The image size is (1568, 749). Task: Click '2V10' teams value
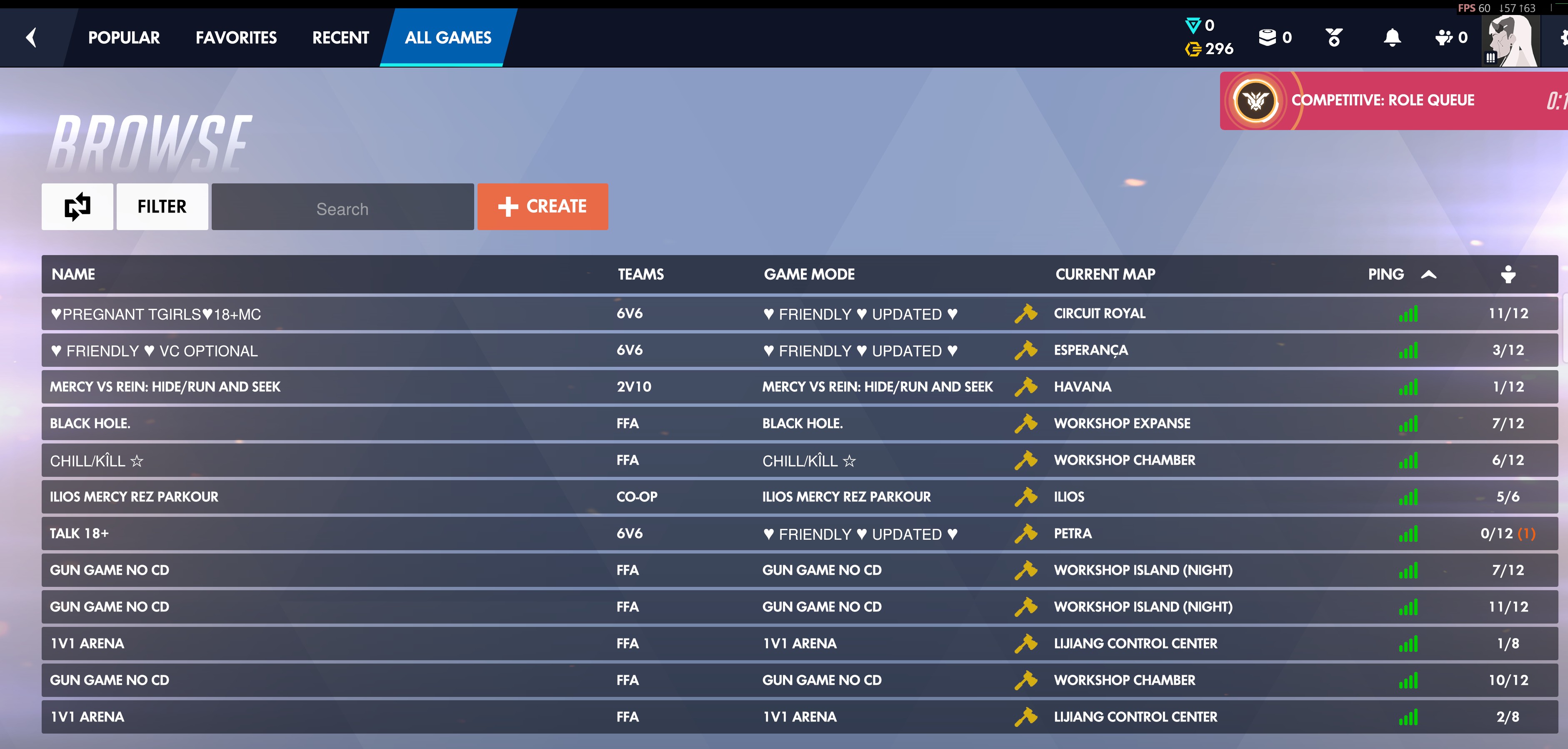[x=634, y=387]
